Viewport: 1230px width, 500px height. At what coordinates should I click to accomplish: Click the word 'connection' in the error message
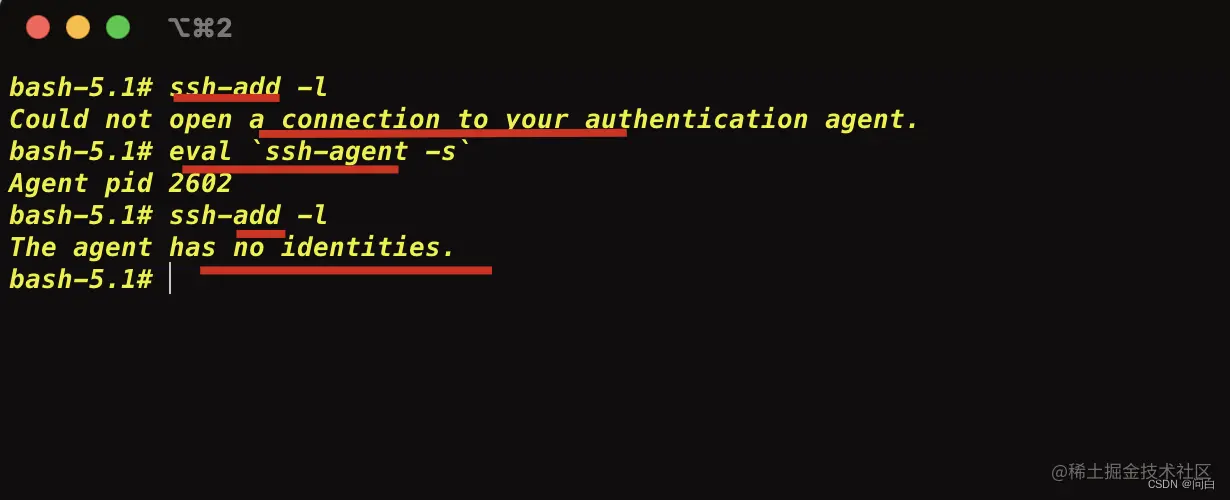(360, 119)
